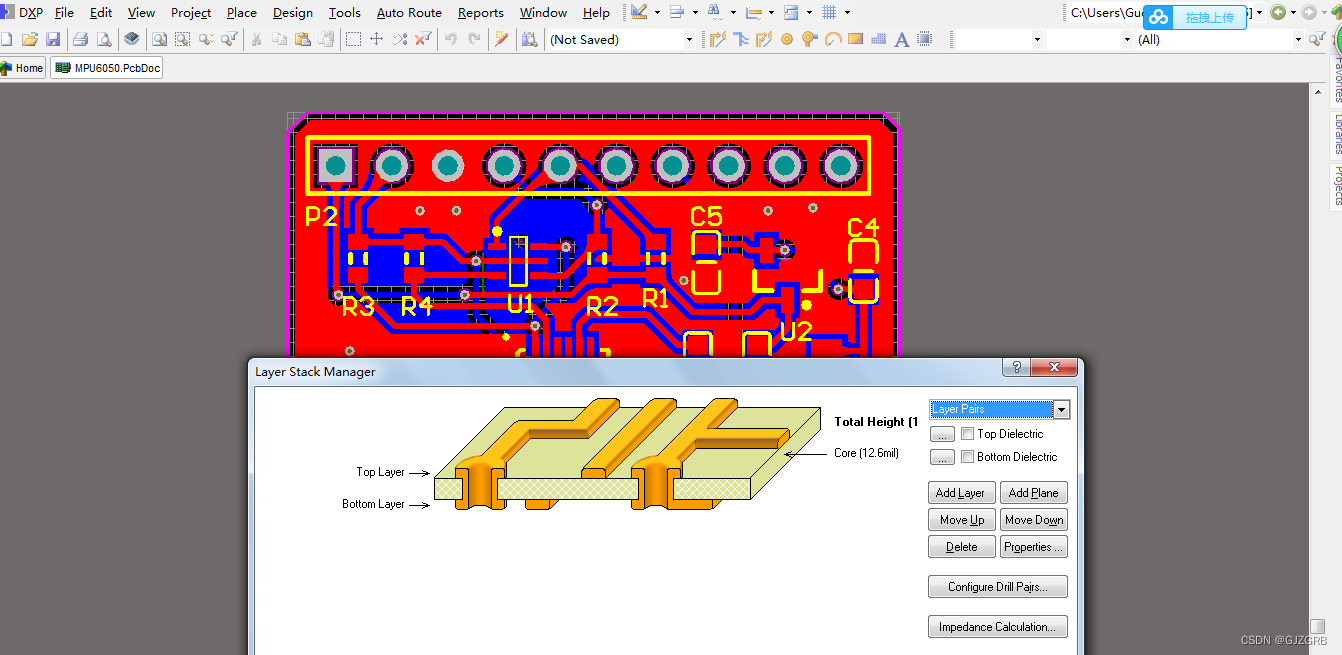The width and height of the screenshot is (1342, 655).
Task: Click the Open file folder icon
Action: click(30, 39)
